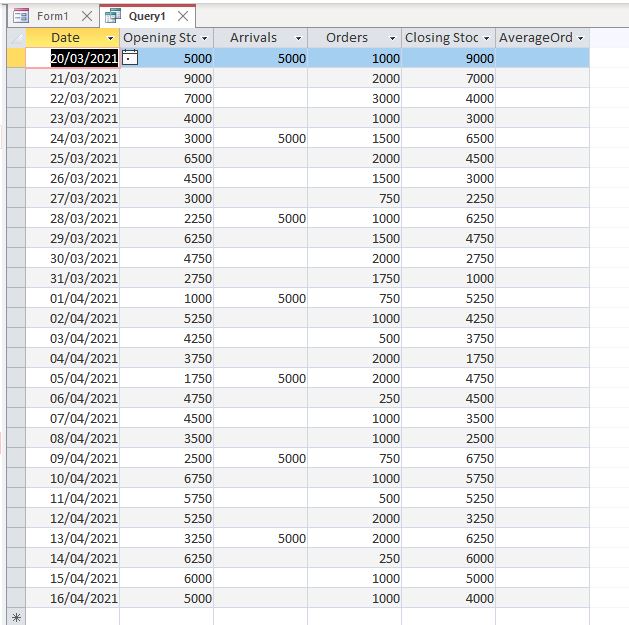Click the date cell 24/03/2021
Screen dimensions: 629x625
coord(73,138)
